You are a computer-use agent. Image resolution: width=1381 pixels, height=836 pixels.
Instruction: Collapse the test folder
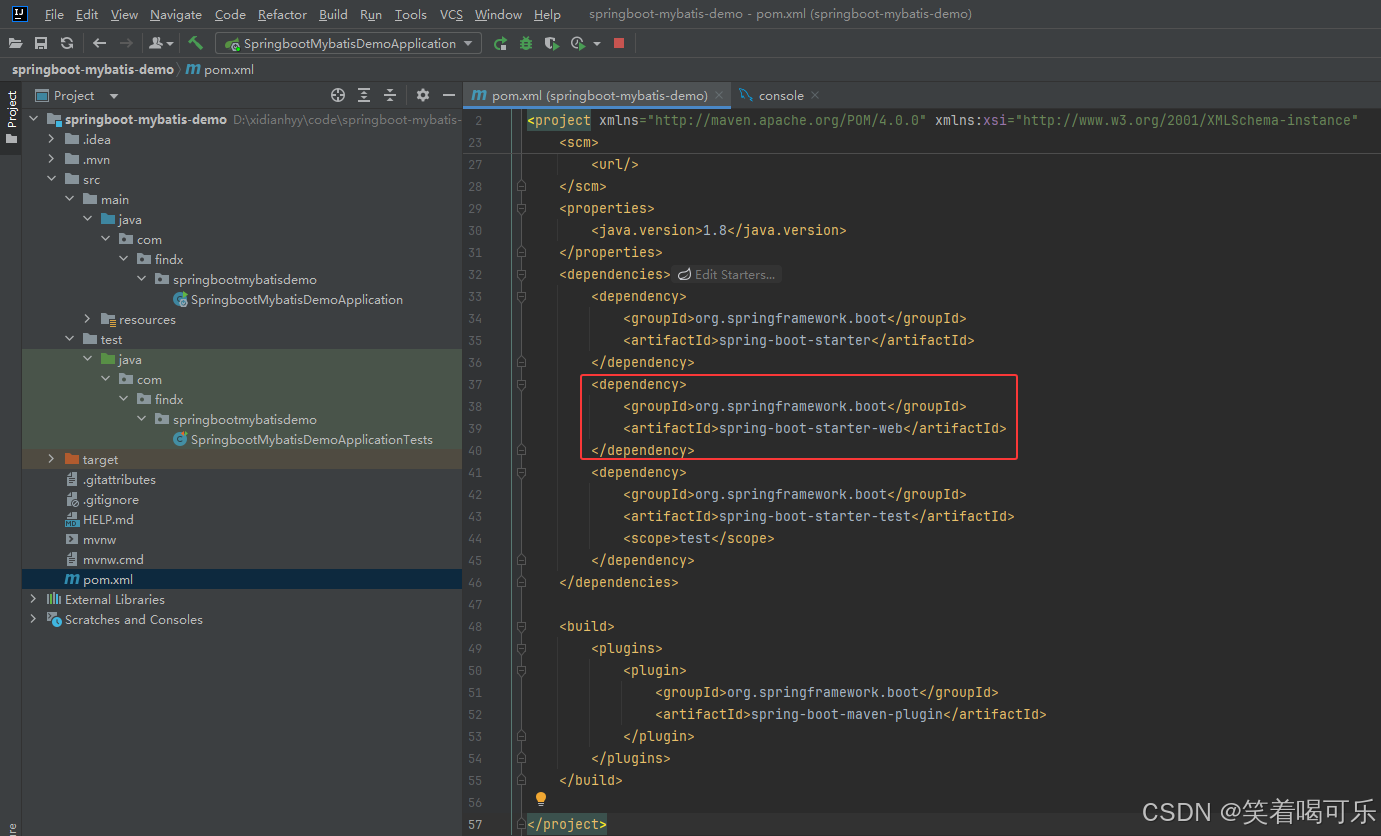pyautogui.click(x=69, y=339)
